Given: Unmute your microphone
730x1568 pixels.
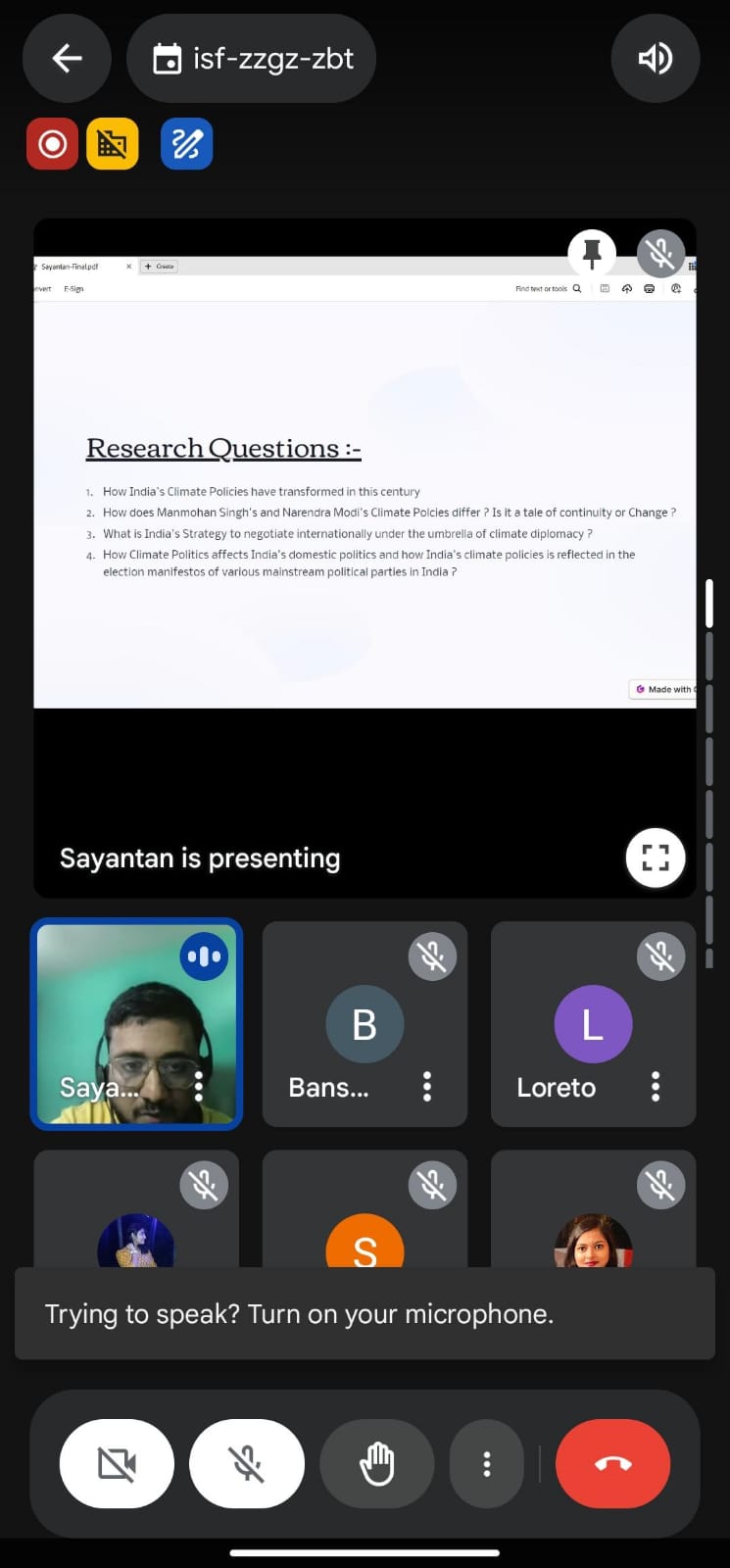Looking at the screenshot, I should pyautogui.click(x=247, y=1463).
